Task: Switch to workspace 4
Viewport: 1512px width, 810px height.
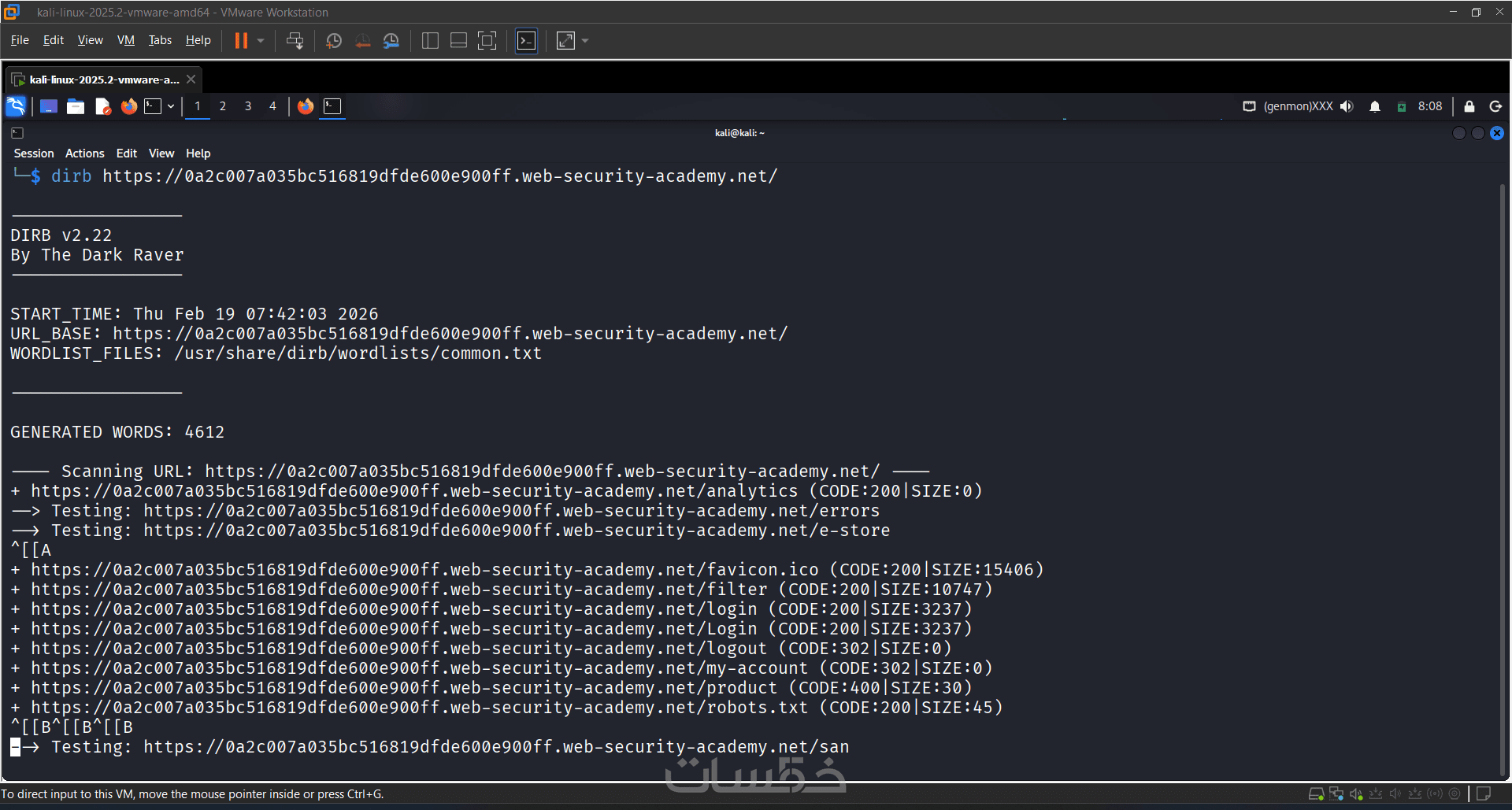Action: (x=272, y=106)
